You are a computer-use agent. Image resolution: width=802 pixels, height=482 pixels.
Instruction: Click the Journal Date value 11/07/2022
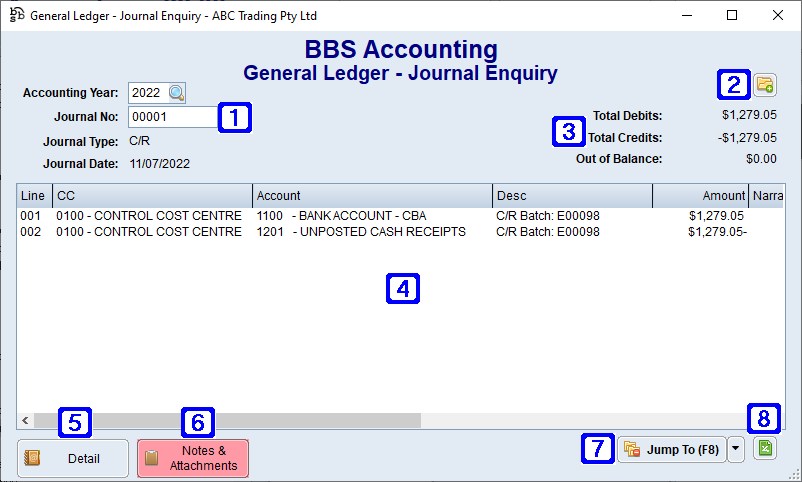coord(160,164)
